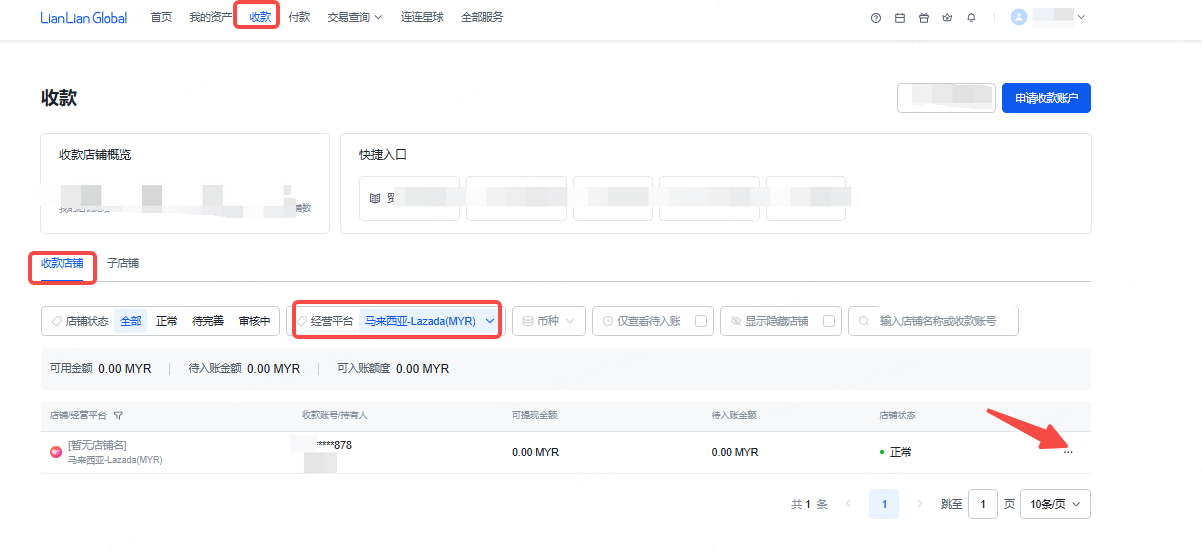Click the [暂无店铺名] store name
The width and height of the screenshot is (1202, 560).
point(97,445)
